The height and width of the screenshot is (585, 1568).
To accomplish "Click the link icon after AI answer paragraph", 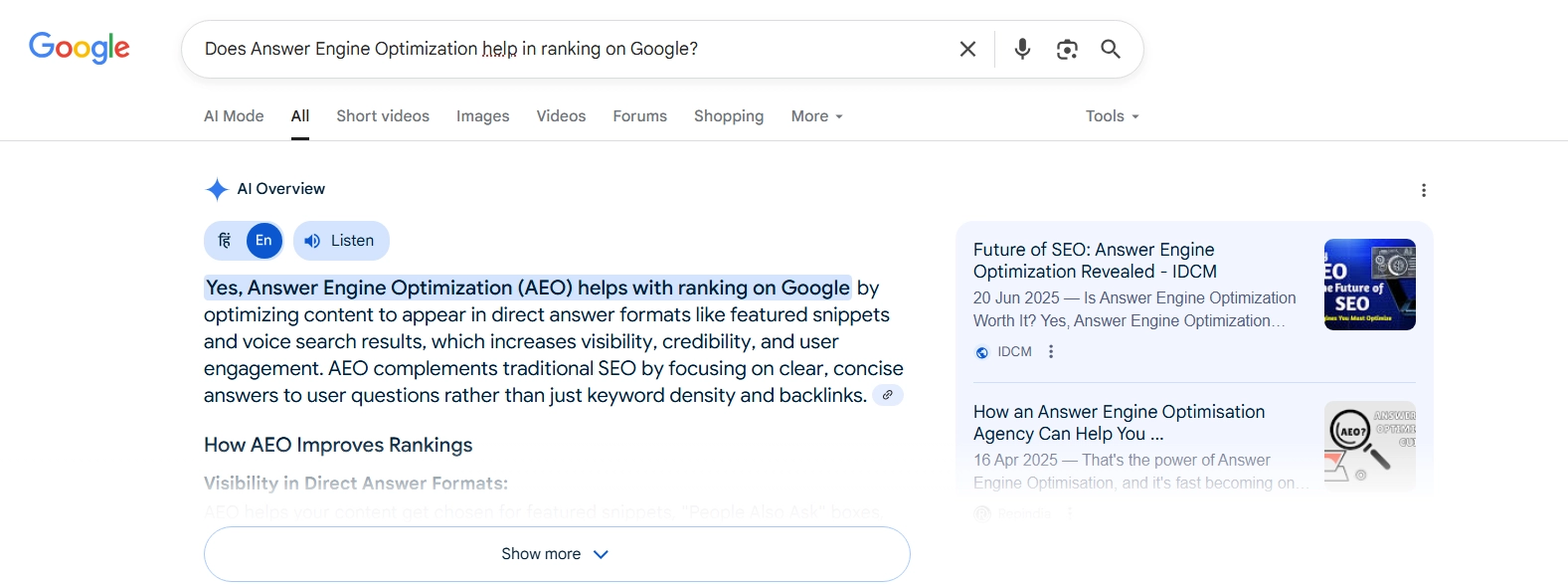I will coord(888,395).
